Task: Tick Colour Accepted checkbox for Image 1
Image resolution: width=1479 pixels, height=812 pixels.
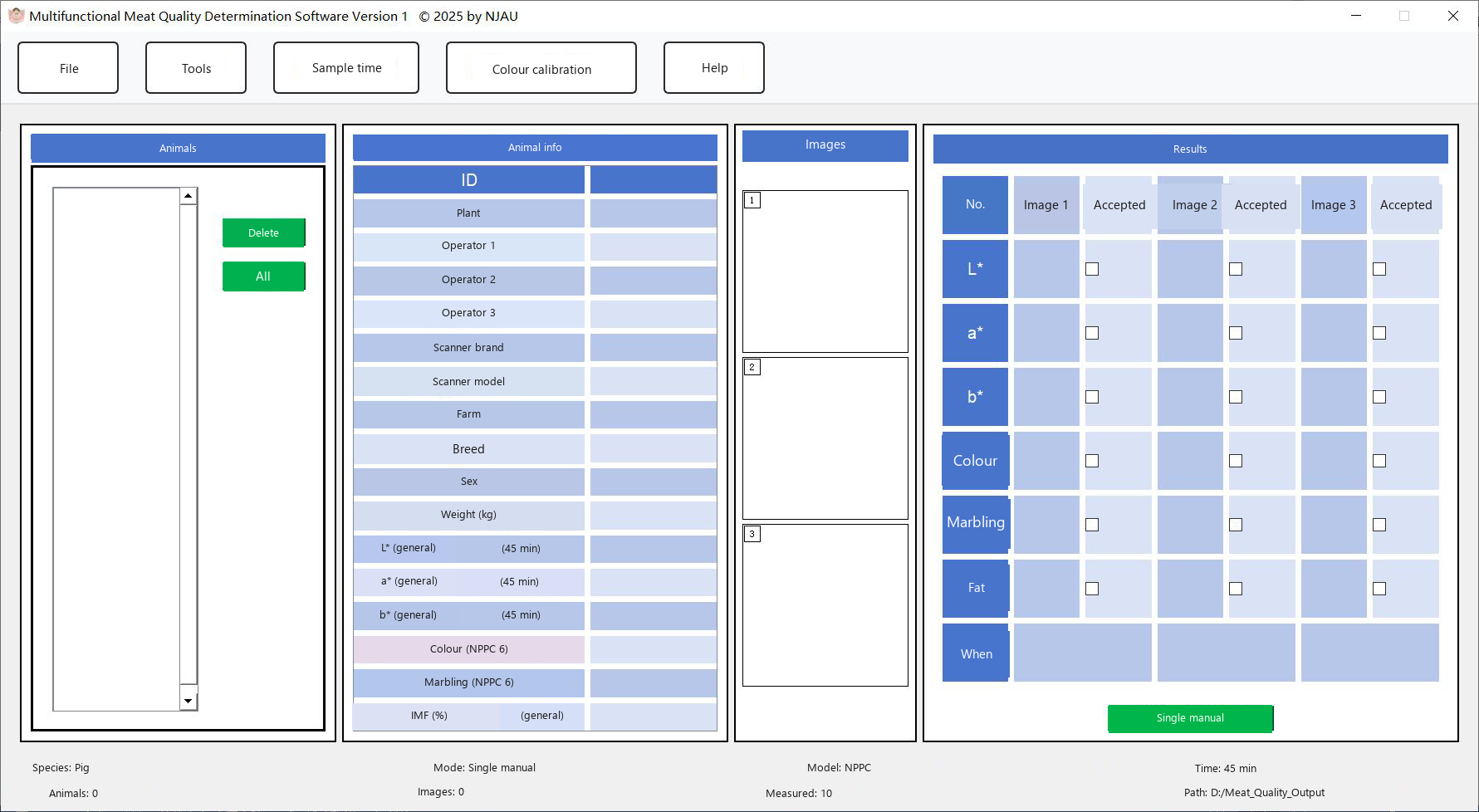Action: pyautogui.click(x=1092, y=461)
